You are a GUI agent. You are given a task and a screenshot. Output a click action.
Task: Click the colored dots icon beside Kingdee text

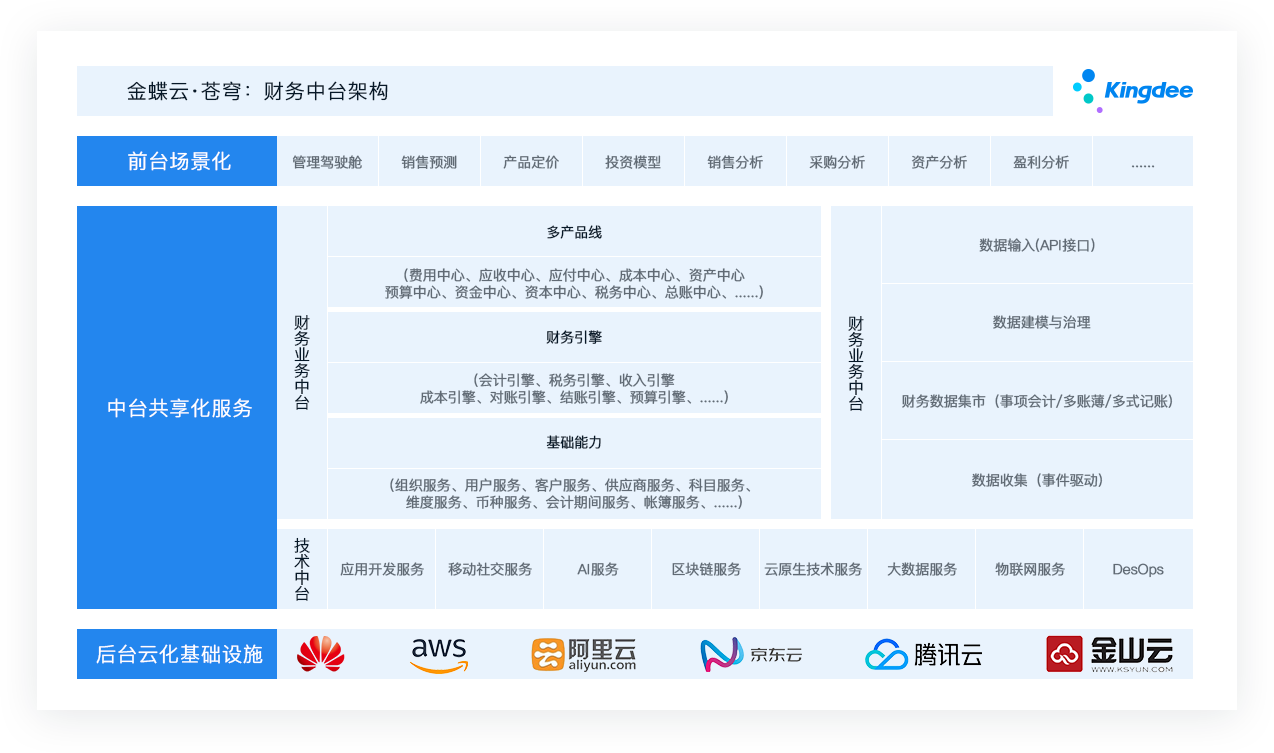[1086, 90]
